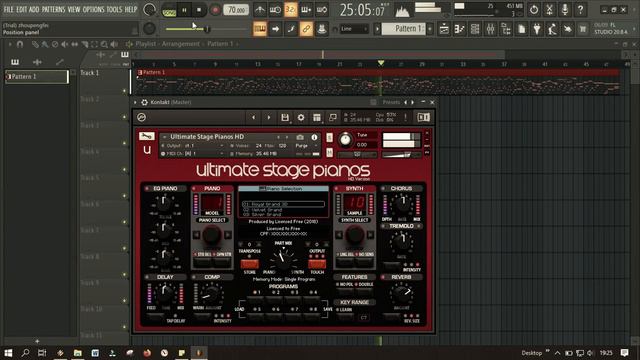Viewport: 640px width, 360px height.
Task: Select previous preset arrow in Kontakt title bar
Action: click(x=405, y=102)
